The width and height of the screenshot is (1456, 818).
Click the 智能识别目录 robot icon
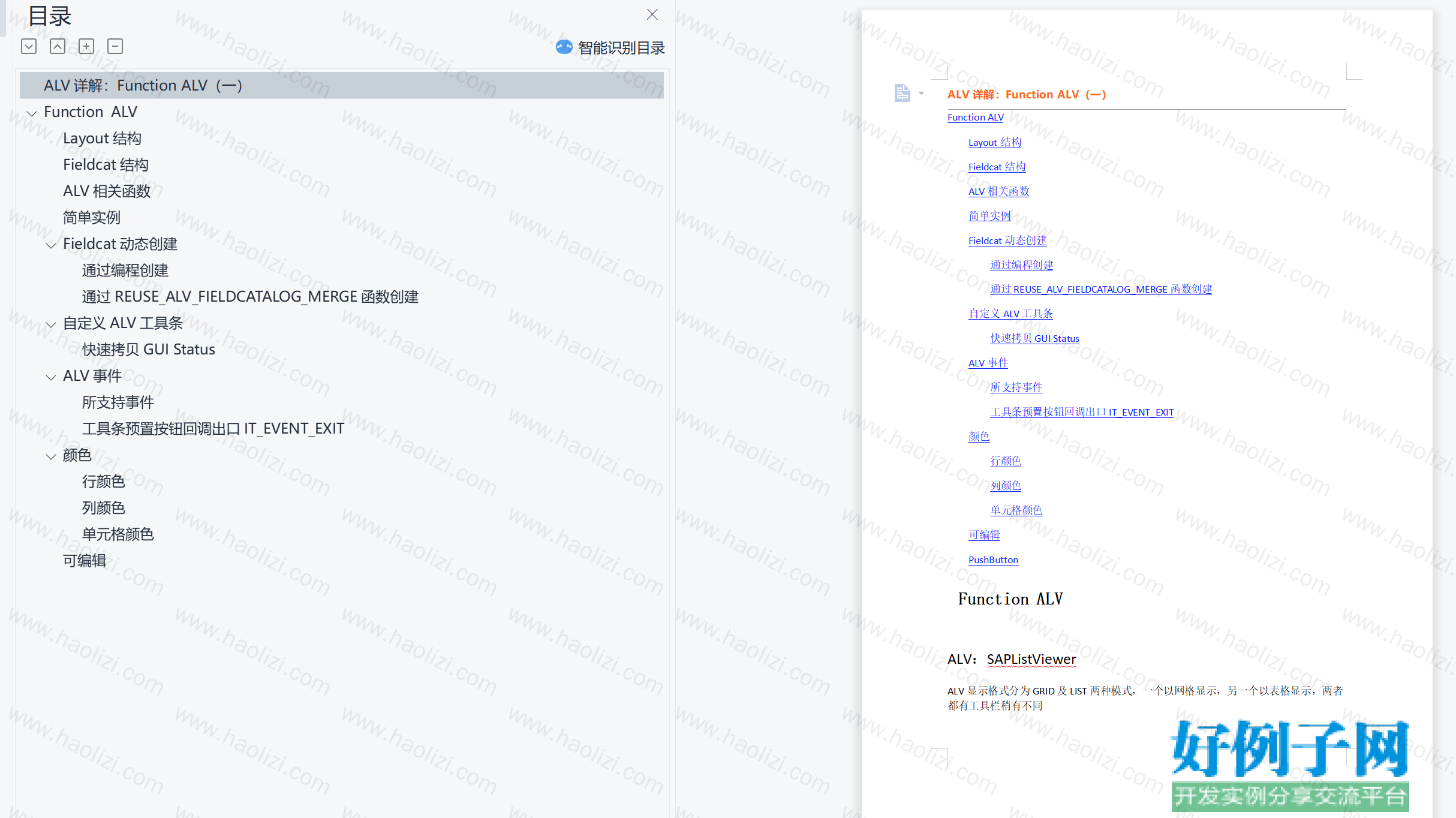(564, 47)
